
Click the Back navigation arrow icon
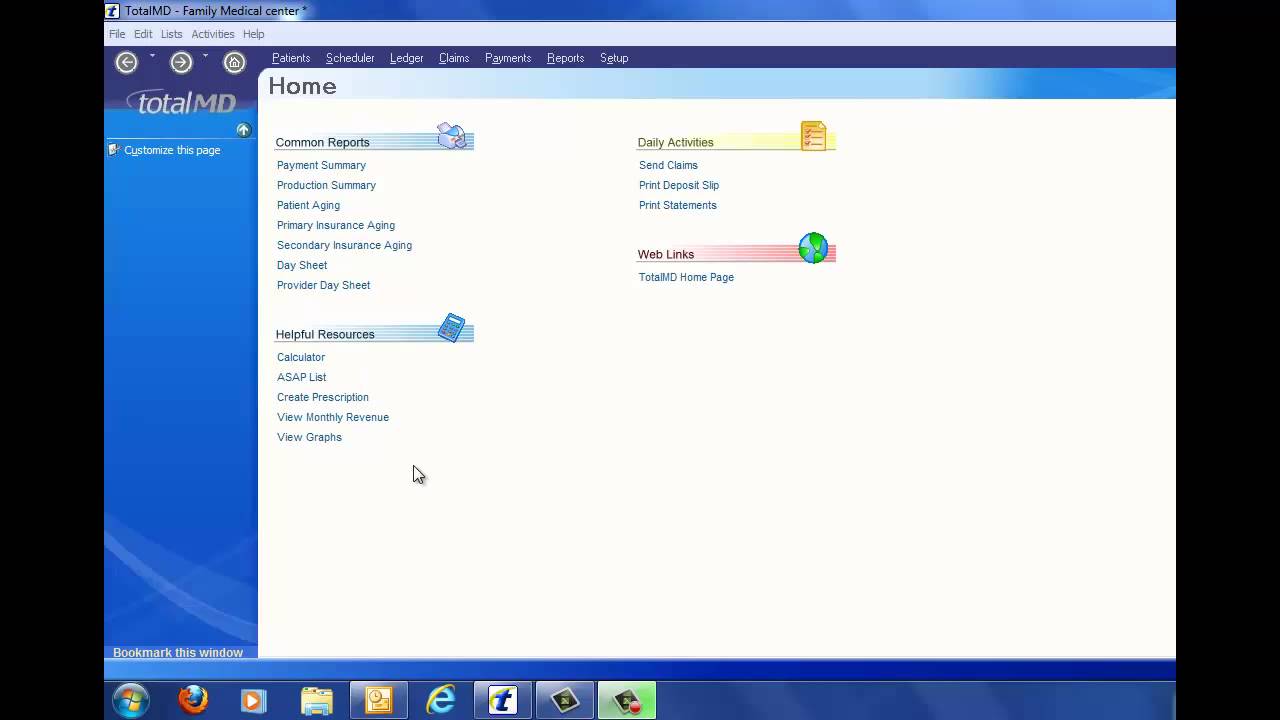(x=126, y=62)
